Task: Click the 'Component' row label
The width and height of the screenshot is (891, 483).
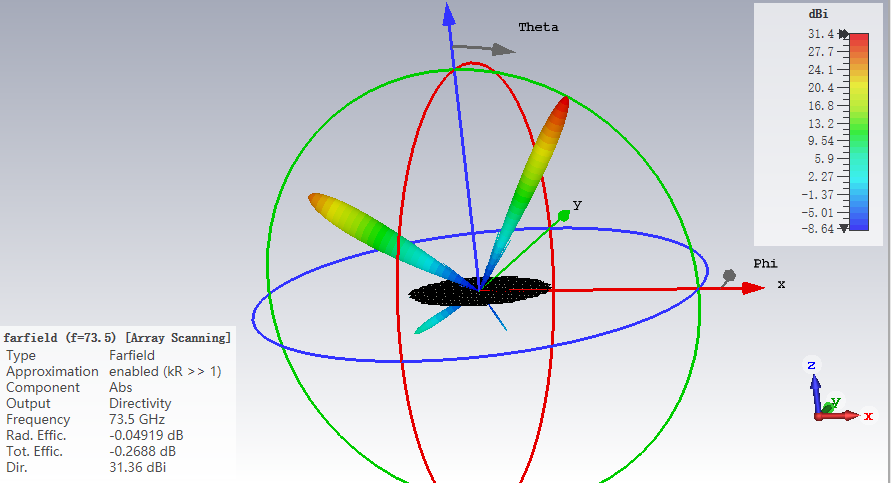Action: 43,388
